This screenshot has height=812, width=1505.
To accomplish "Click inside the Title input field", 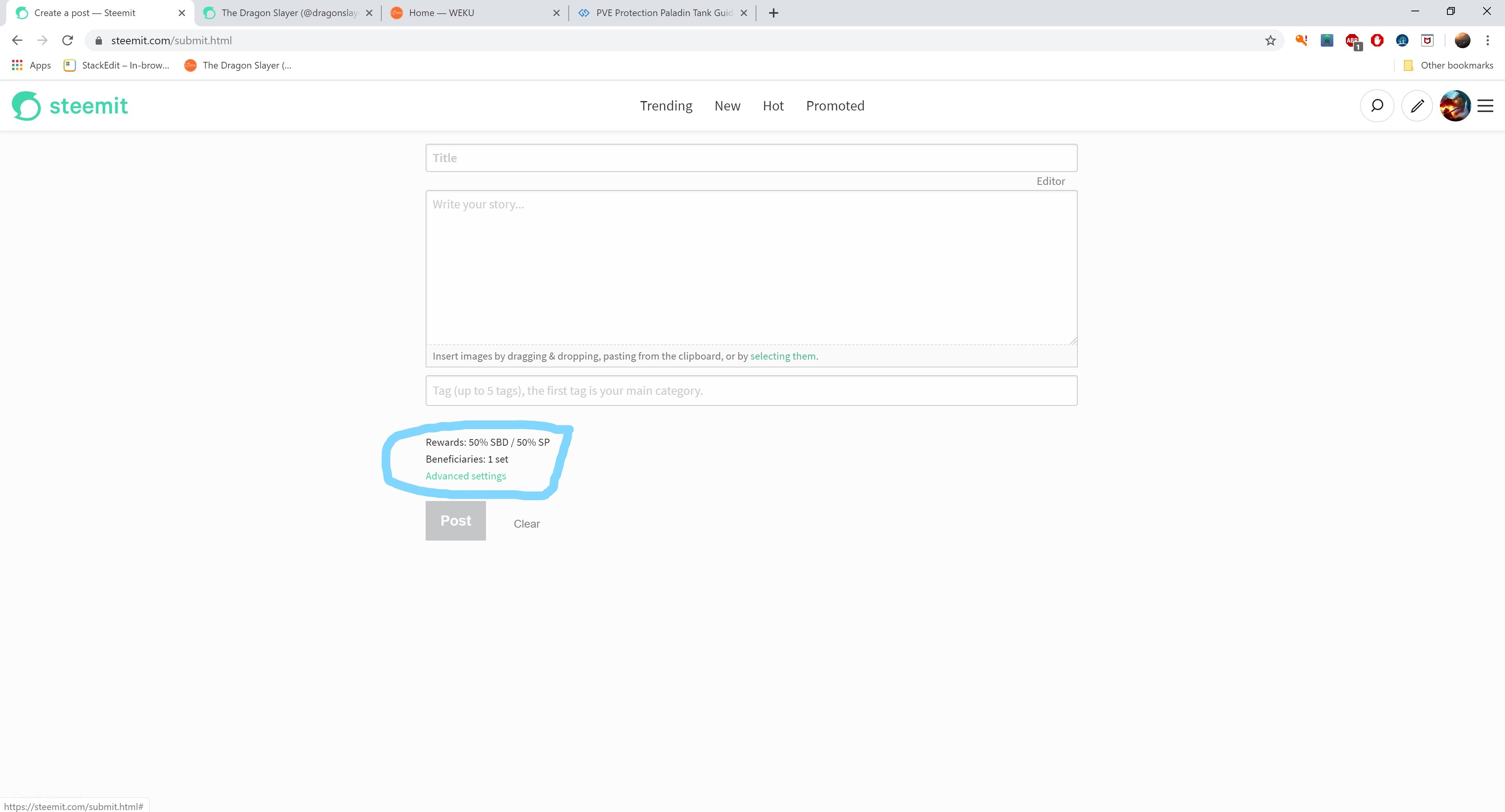I will 751,157.
